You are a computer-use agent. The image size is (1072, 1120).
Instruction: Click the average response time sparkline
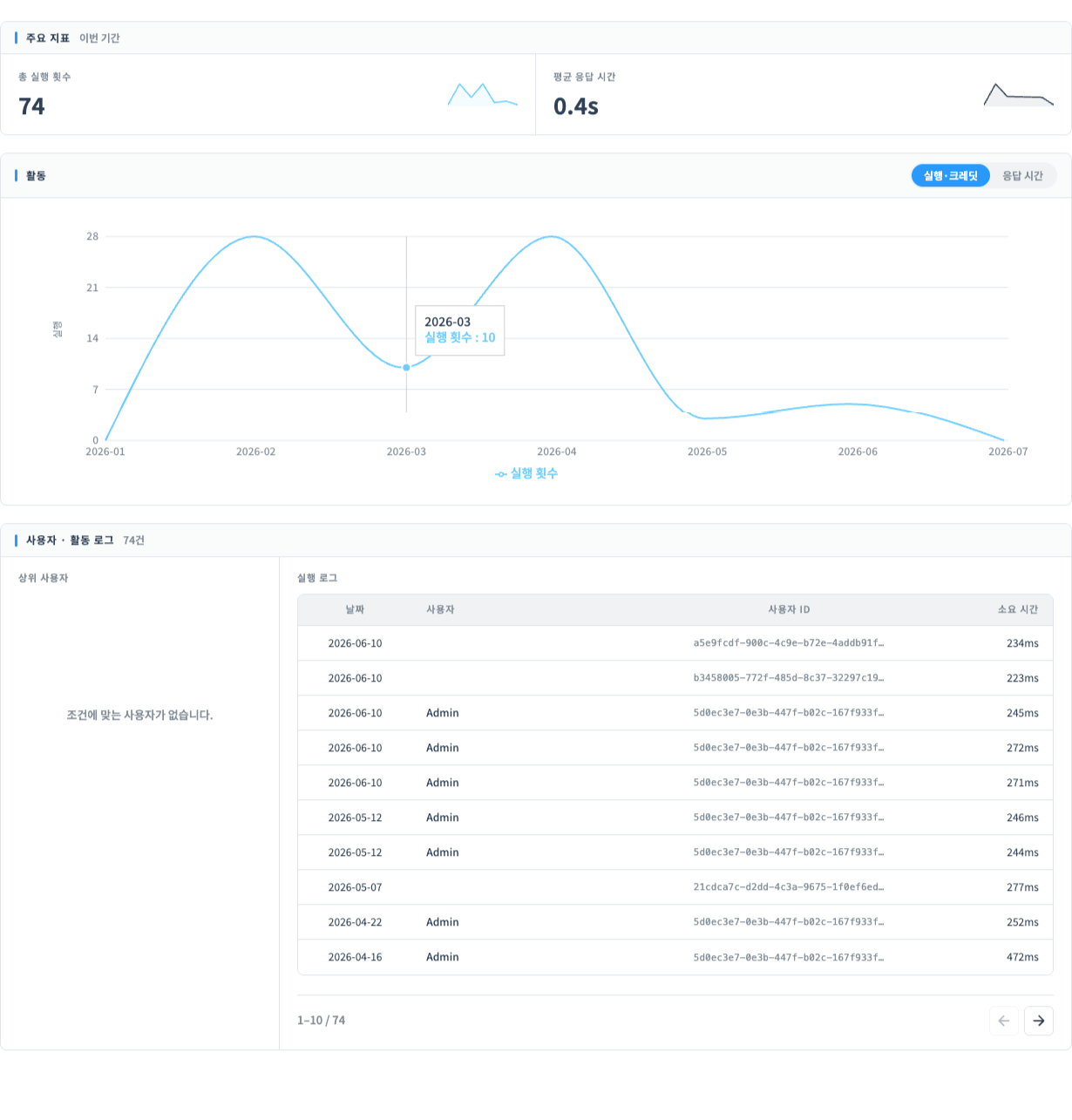1018,94
